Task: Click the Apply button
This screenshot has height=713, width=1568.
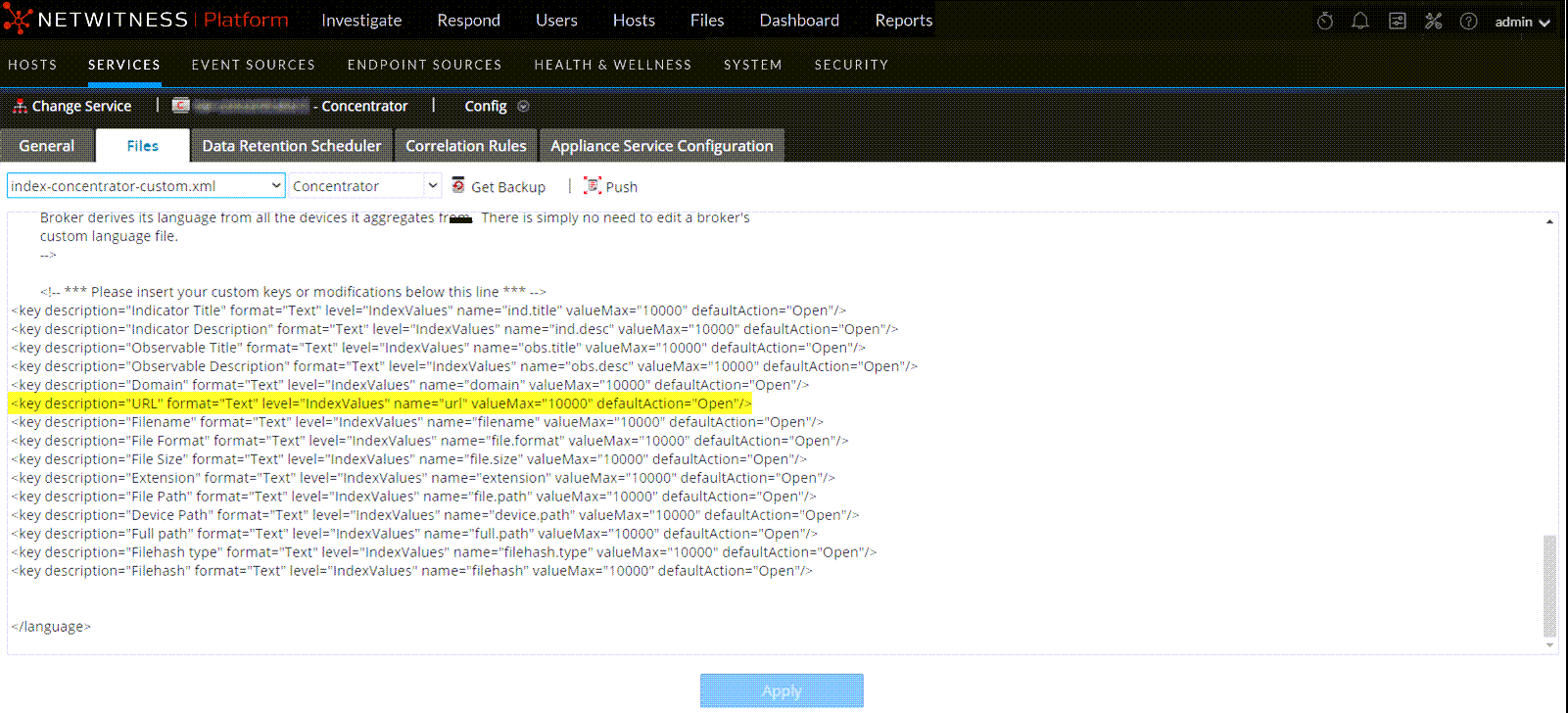Action: [782, 690]
